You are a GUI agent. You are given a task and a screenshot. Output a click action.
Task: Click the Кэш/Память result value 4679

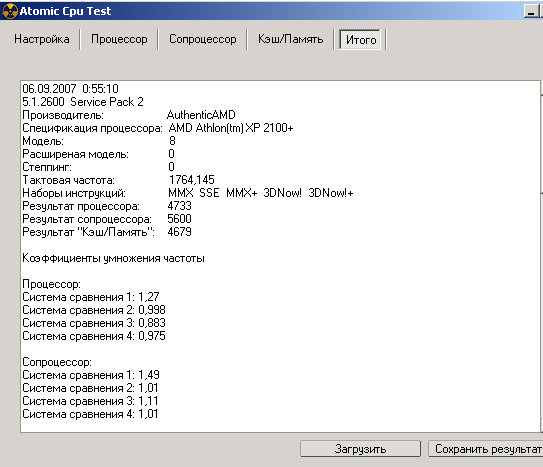click(179, 232)
